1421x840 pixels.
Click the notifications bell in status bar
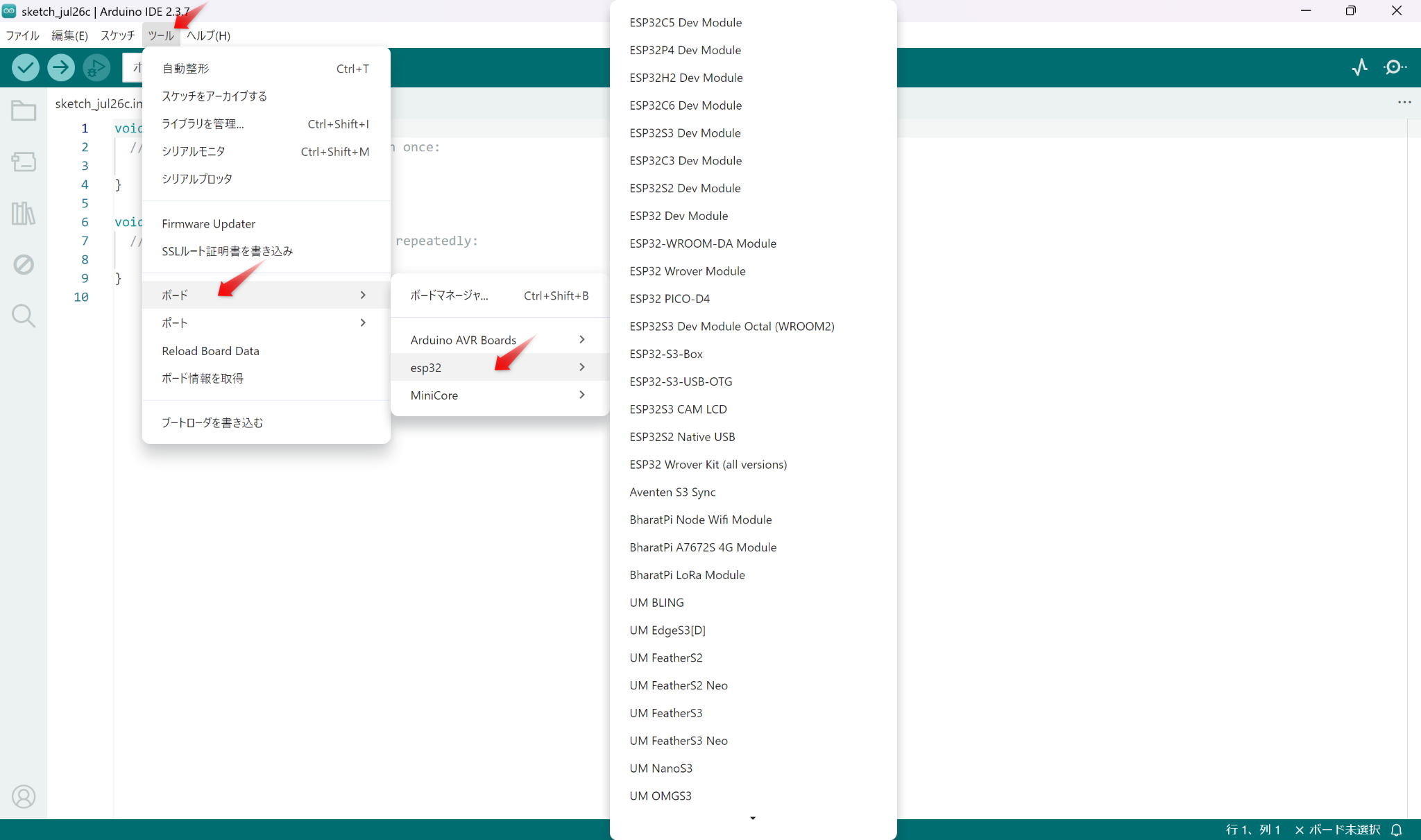1397,830
